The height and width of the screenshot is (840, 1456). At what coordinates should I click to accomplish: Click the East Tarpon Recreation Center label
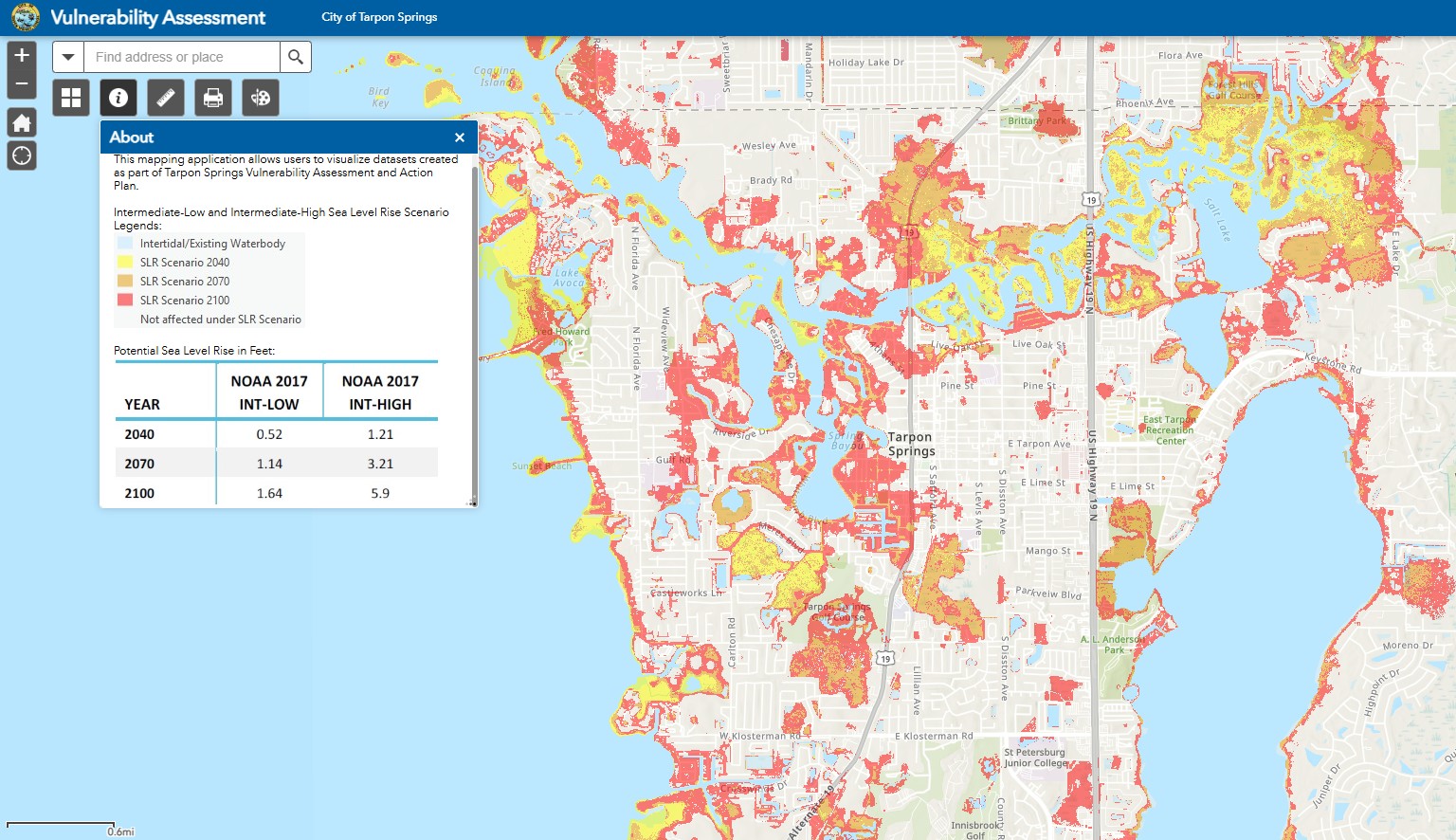click(1170, 429)
